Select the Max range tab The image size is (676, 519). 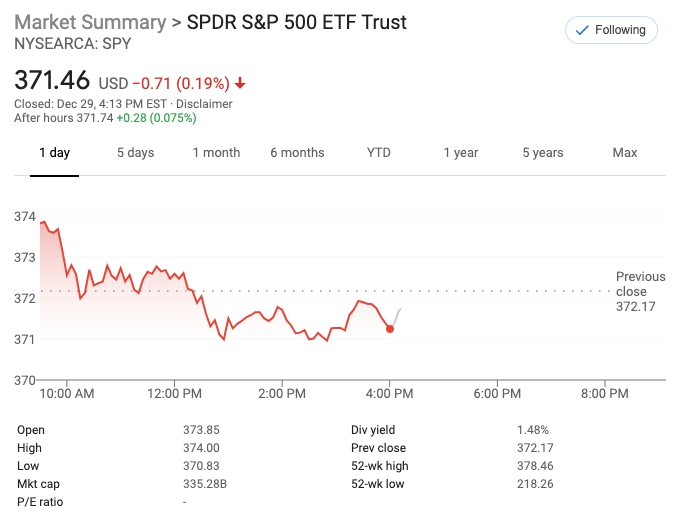[625, 153]
